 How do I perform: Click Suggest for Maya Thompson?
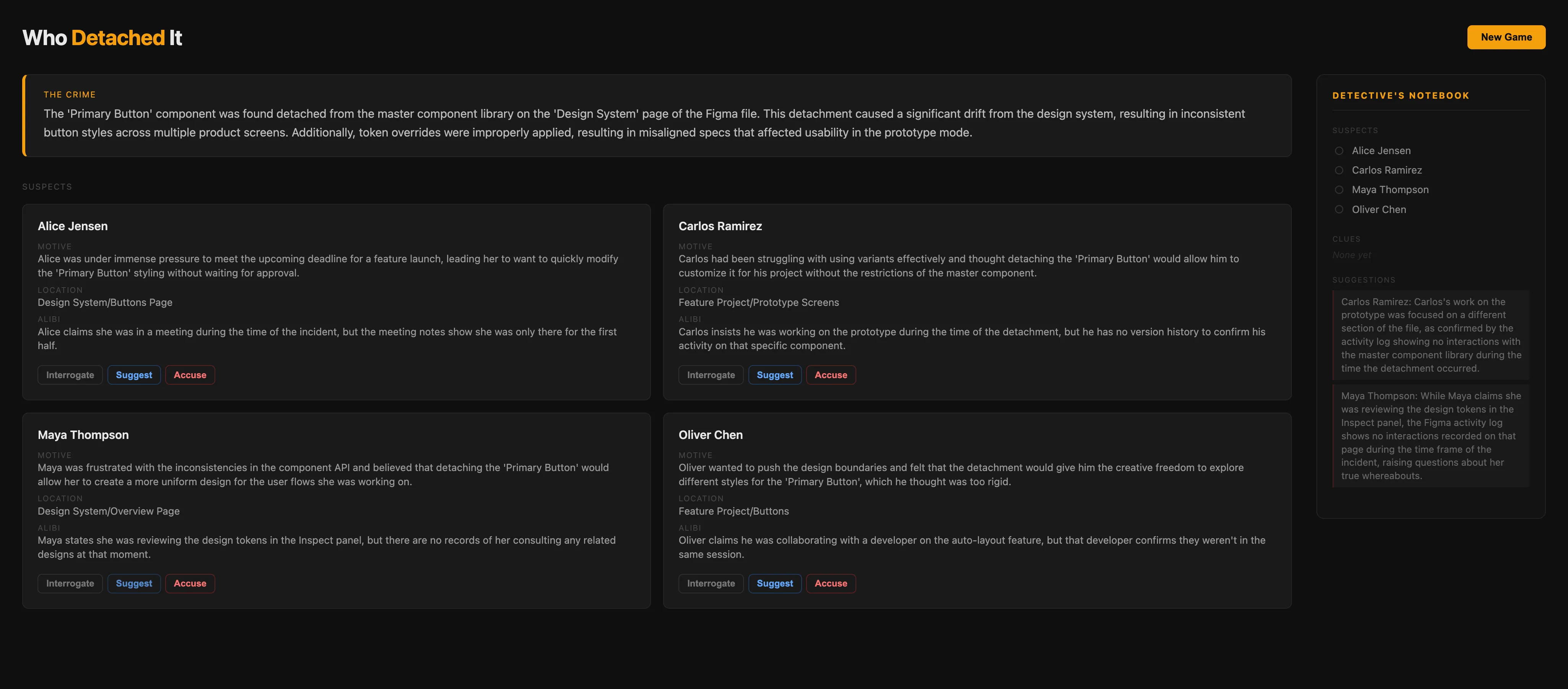pos(134,583)
